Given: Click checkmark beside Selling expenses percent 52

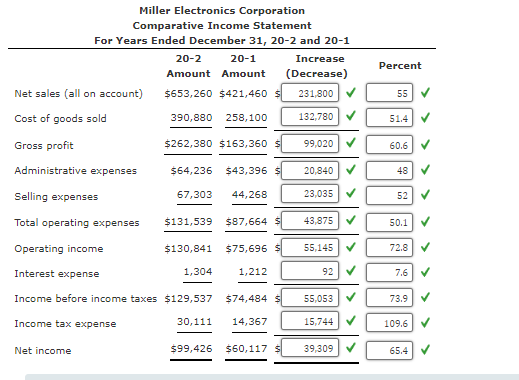Looking at the screenshot, I should pyautogui.click(x=425, y=194).
